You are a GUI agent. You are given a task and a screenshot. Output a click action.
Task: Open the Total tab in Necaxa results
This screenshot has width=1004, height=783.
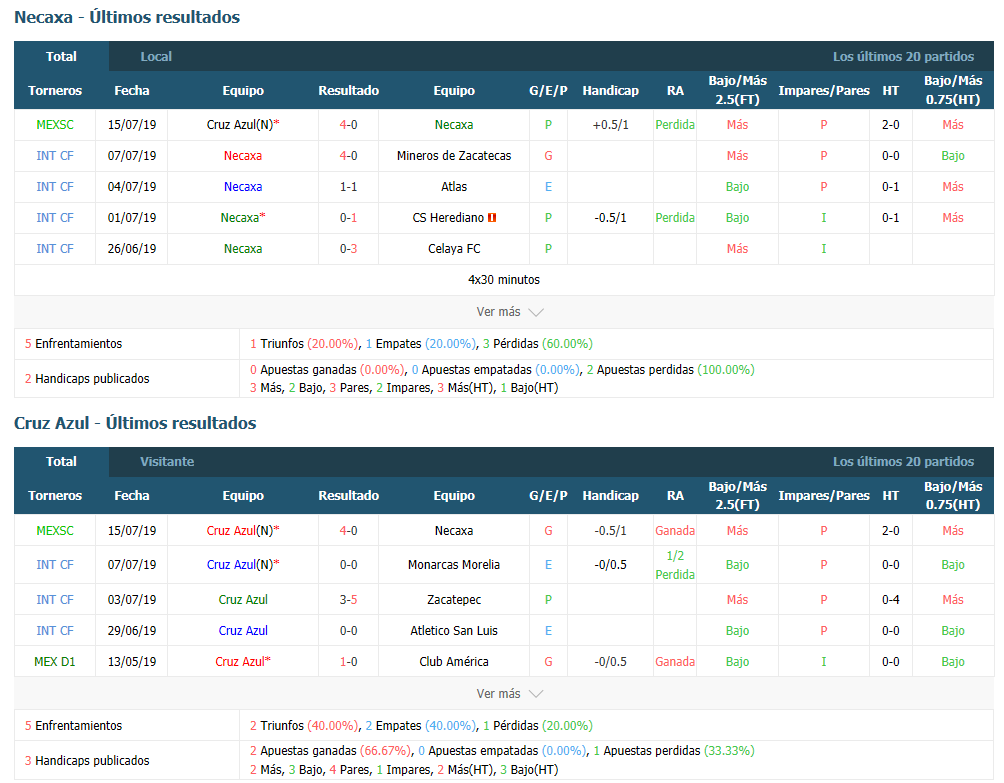click(61, 56)
